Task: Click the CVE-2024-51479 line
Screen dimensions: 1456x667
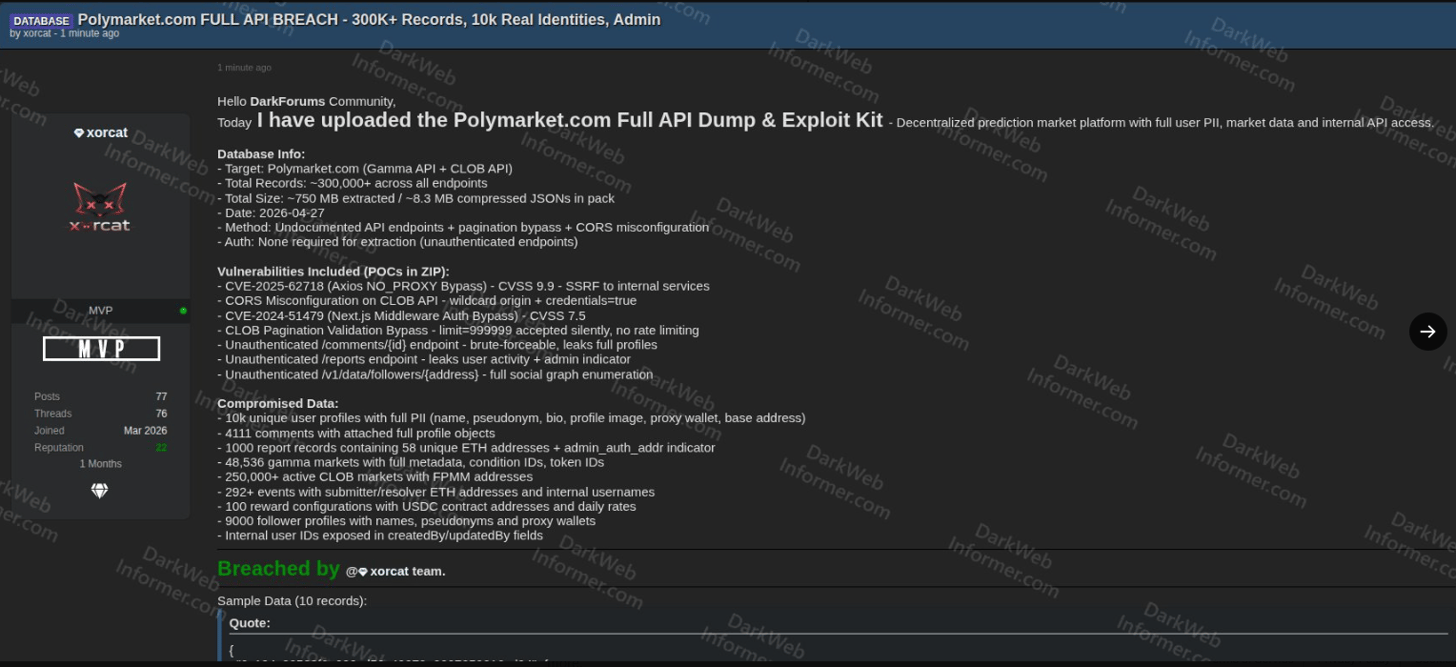Action: tap(401, 315)
